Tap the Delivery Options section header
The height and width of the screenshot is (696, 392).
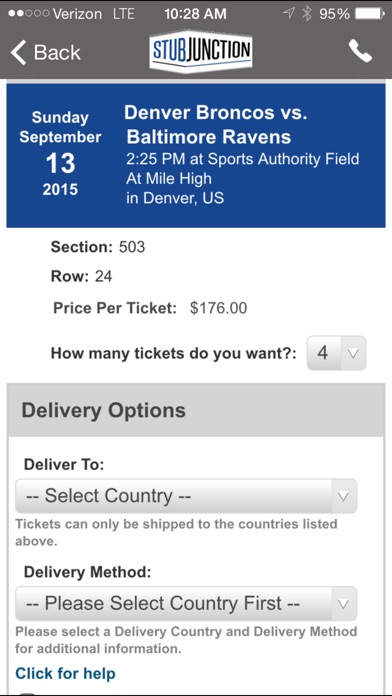[196, 410]
